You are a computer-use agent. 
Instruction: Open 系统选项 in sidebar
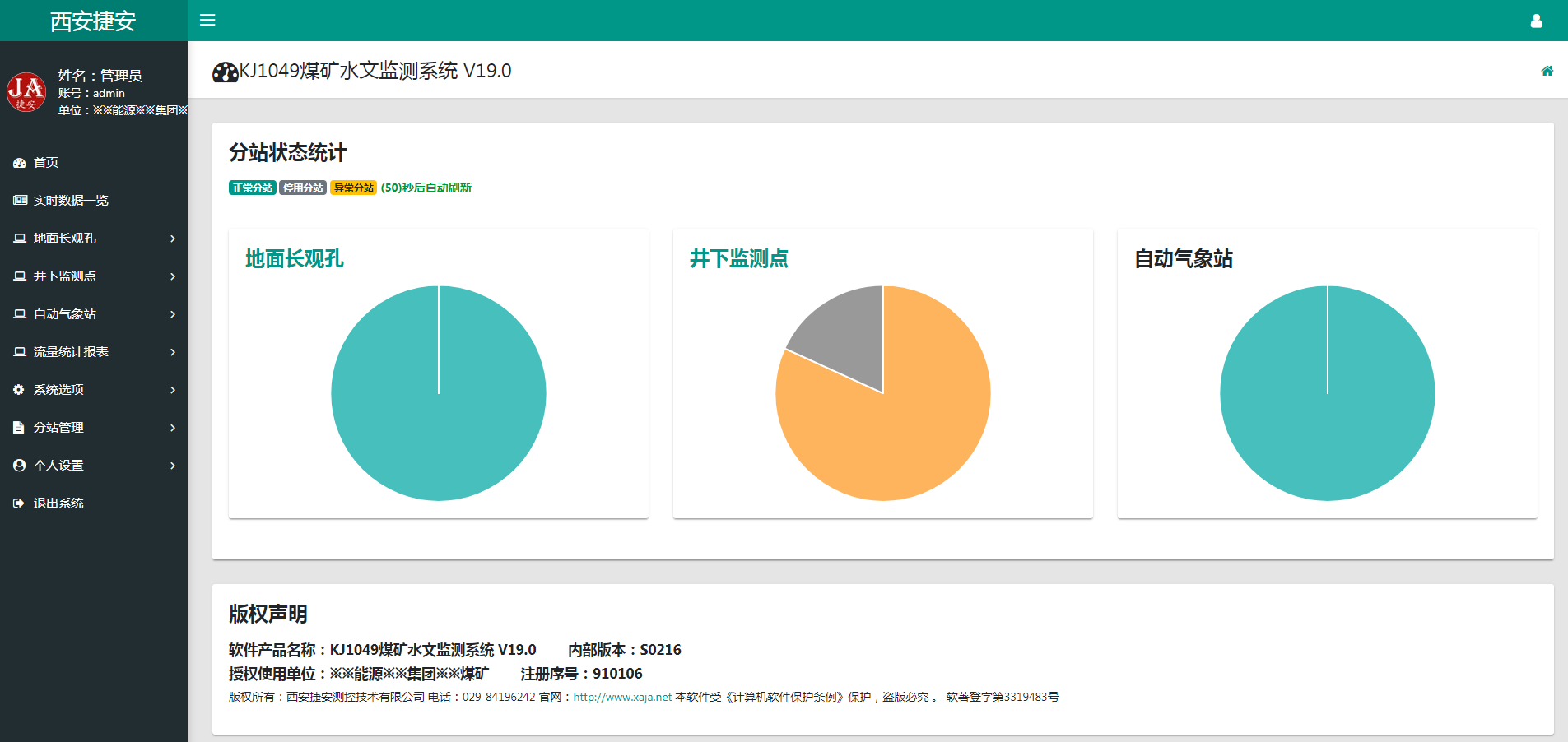coord(94,390)
